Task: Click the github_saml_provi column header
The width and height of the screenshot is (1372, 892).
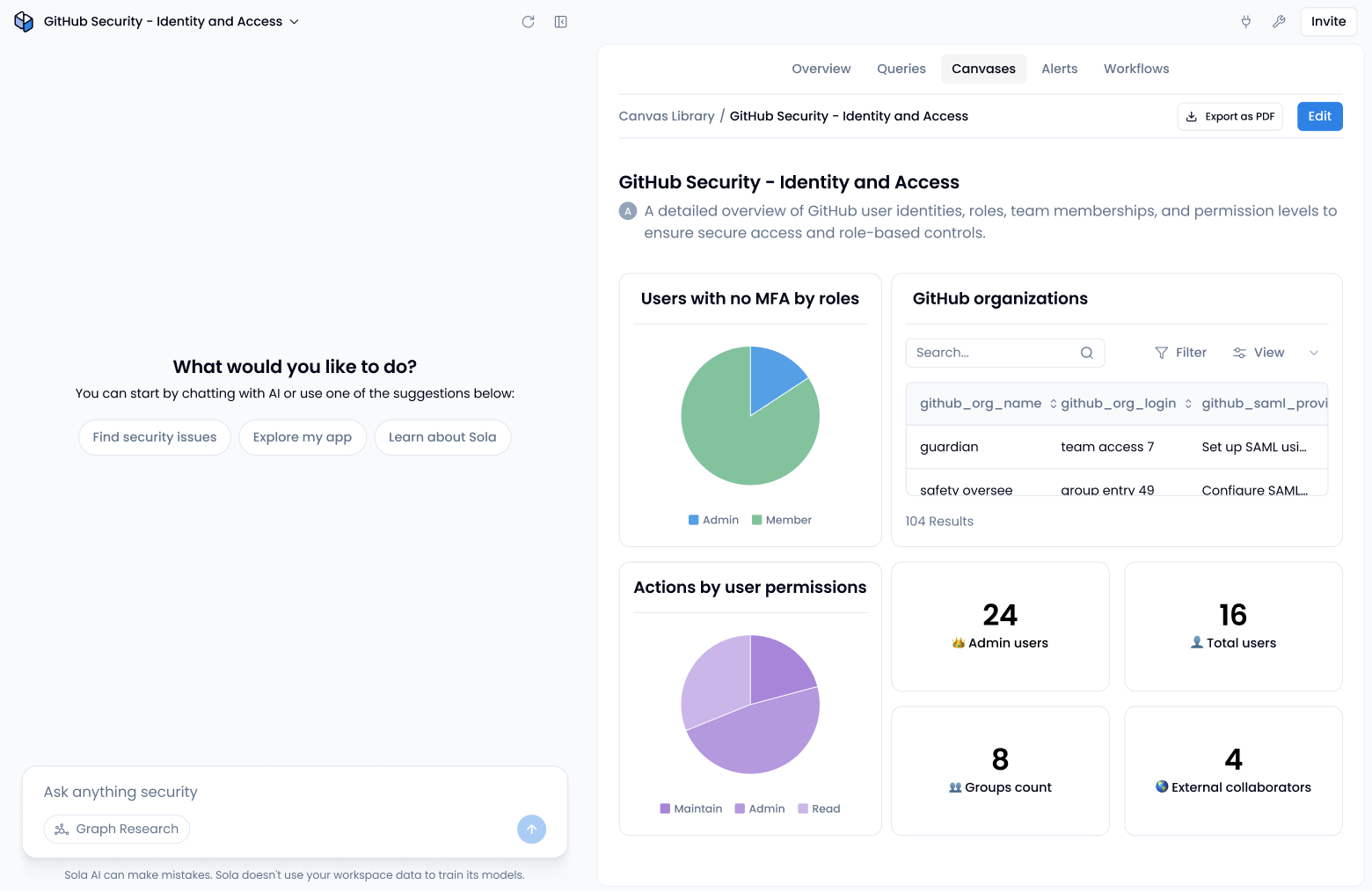Action: (x=1265, y=404)
